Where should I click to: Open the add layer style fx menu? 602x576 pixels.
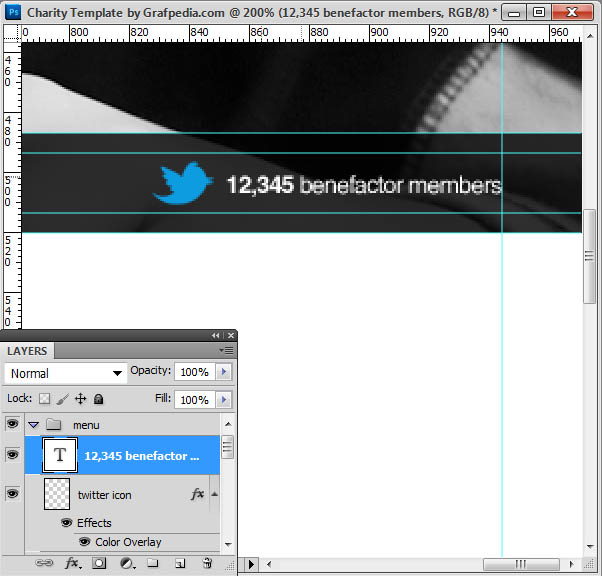tap(73, 563)
